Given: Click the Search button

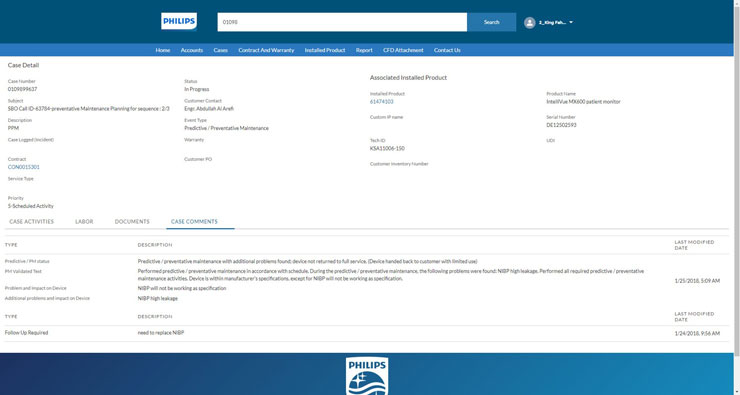Looking at the screenshot, I should pyautogui.click(x=491, y=22).
